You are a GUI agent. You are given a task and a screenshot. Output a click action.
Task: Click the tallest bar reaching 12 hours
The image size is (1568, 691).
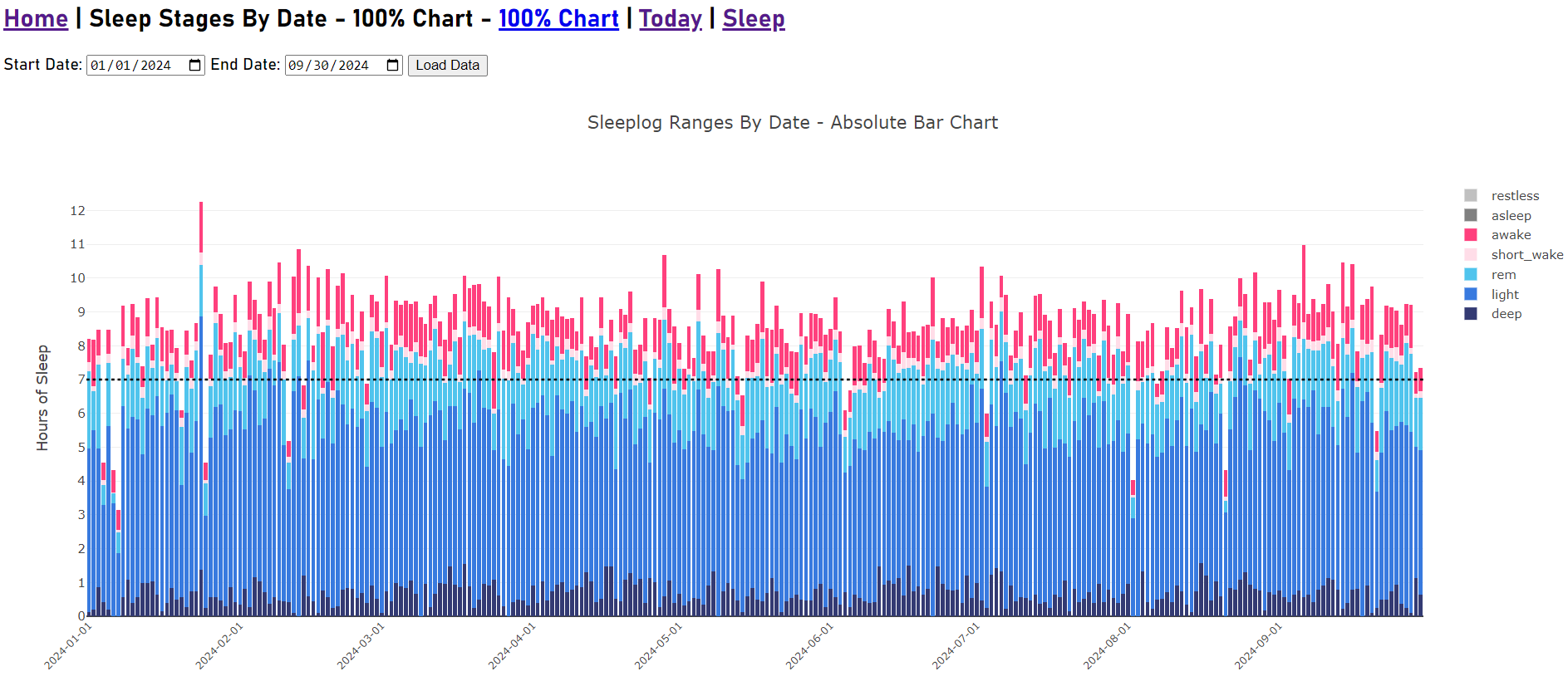pyautogui.click(x=201, y=415)
